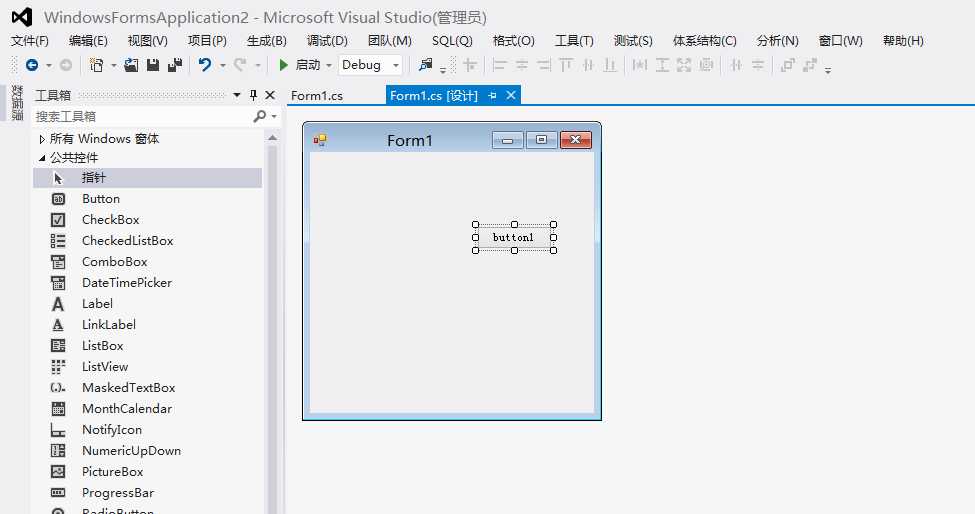Screen dimensions: 975x514
Task: Click the greyed Navigate Forward arrow icon
Action: click(x=65, y=65)
